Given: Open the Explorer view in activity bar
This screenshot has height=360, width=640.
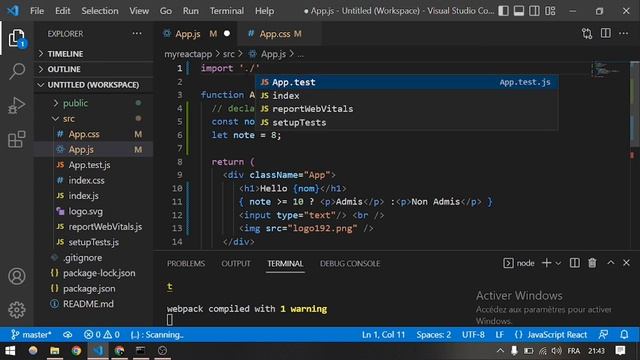Looking at the screenshot, I should click(x=17, y=38).
